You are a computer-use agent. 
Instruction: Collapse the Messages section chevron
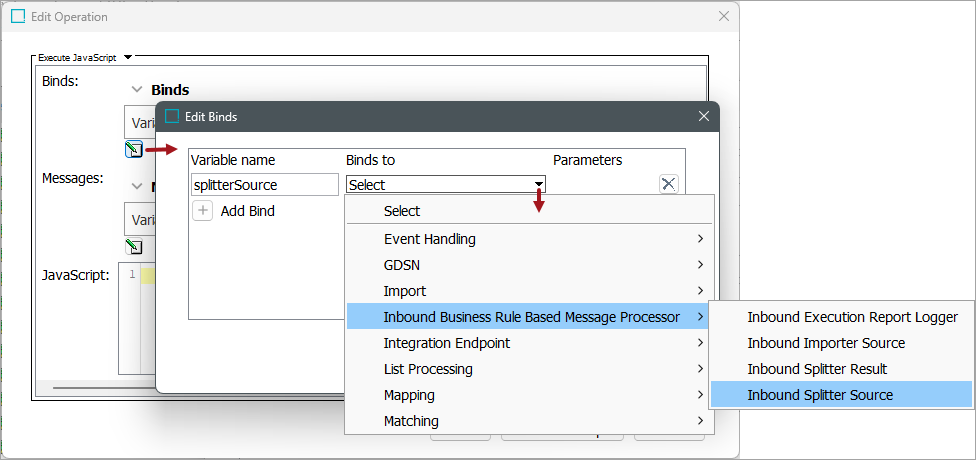click(137, 186)
